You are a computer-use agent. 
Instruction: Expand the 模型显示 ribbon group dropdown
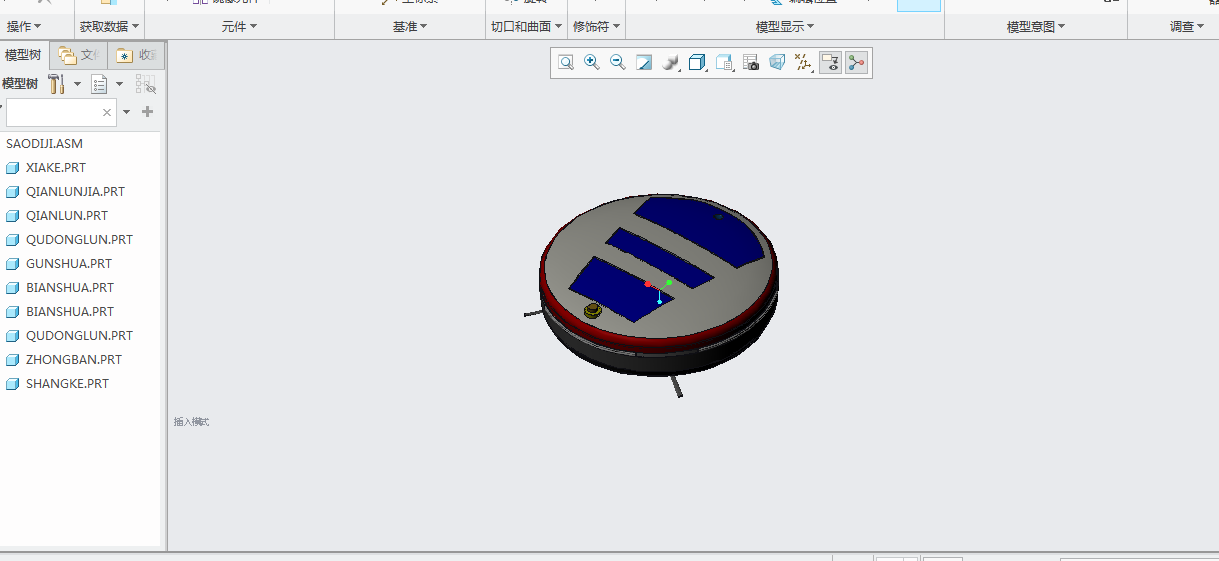click(785, 27)
